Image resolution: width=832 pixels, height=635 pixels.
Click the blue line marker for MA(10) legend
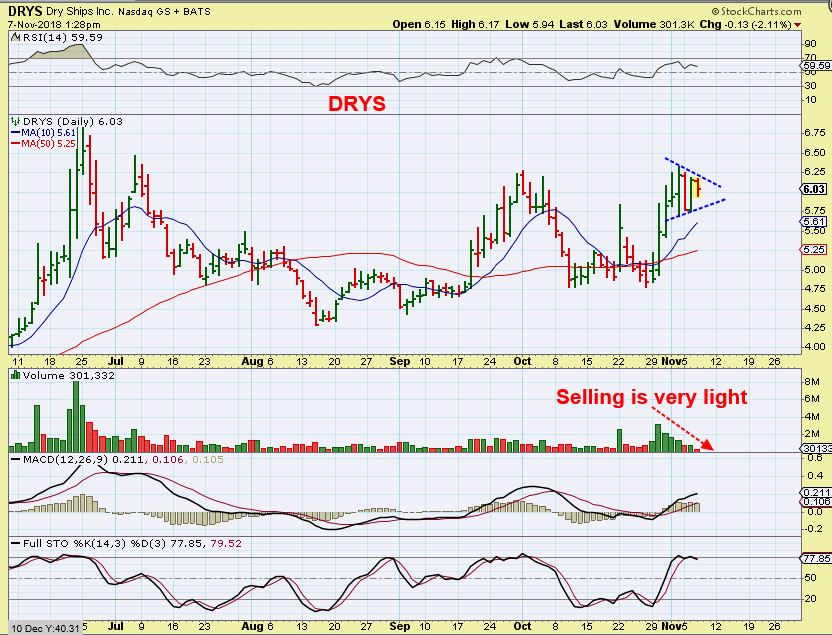pos(15,133)
